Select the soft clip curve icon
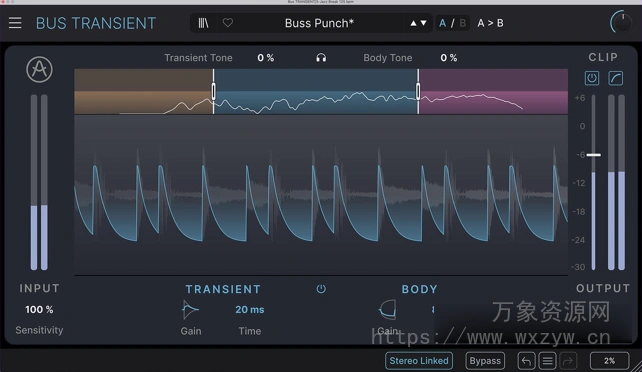642x372 pixels. (x=616, y=78)
